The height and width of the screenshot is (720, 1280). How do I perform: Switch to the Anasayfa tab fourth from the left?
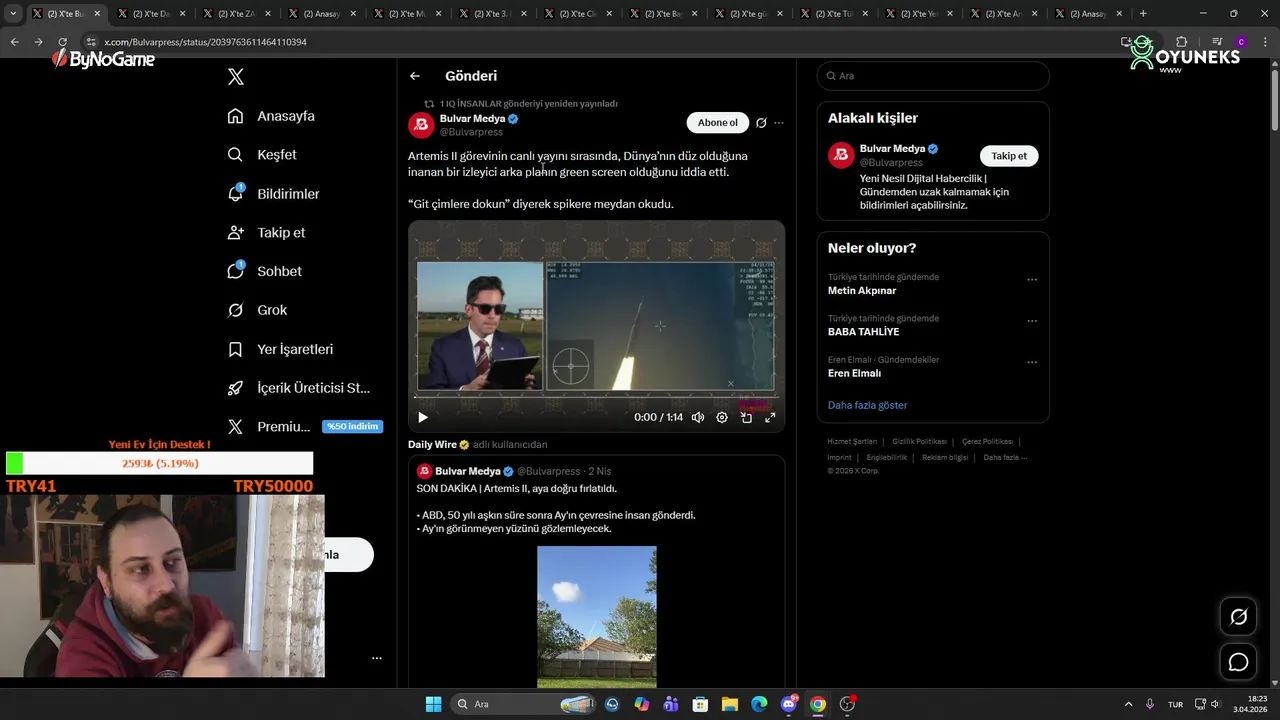322,14
